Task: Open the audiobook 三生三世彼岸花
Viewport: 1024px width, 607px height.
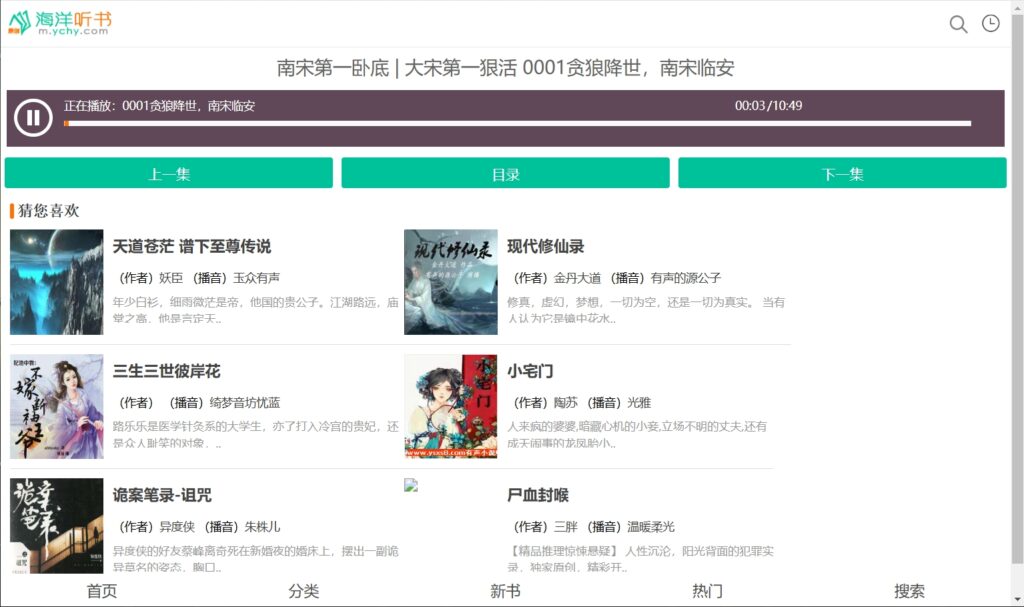Action: (x=170, y=370)
